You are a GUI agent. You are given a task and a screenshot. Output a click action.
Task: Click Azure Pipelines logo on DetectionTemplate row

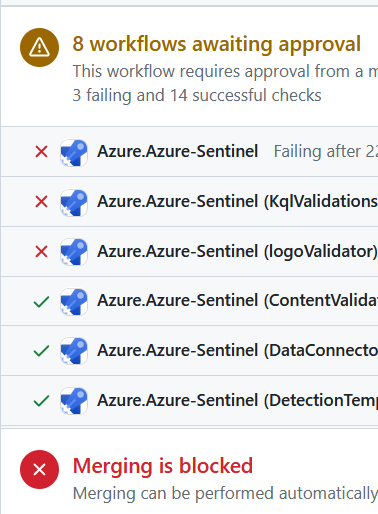(x=74, y=401)
